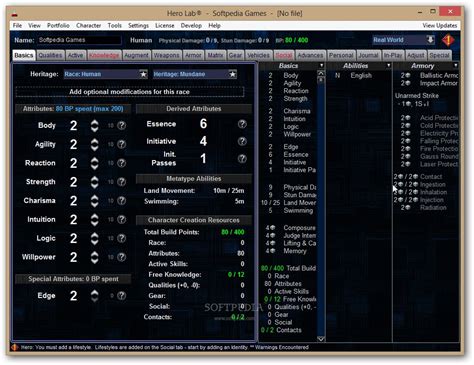Open help for Body attribute
Screen dimensions: 474x365
click(x=122, y=126)
